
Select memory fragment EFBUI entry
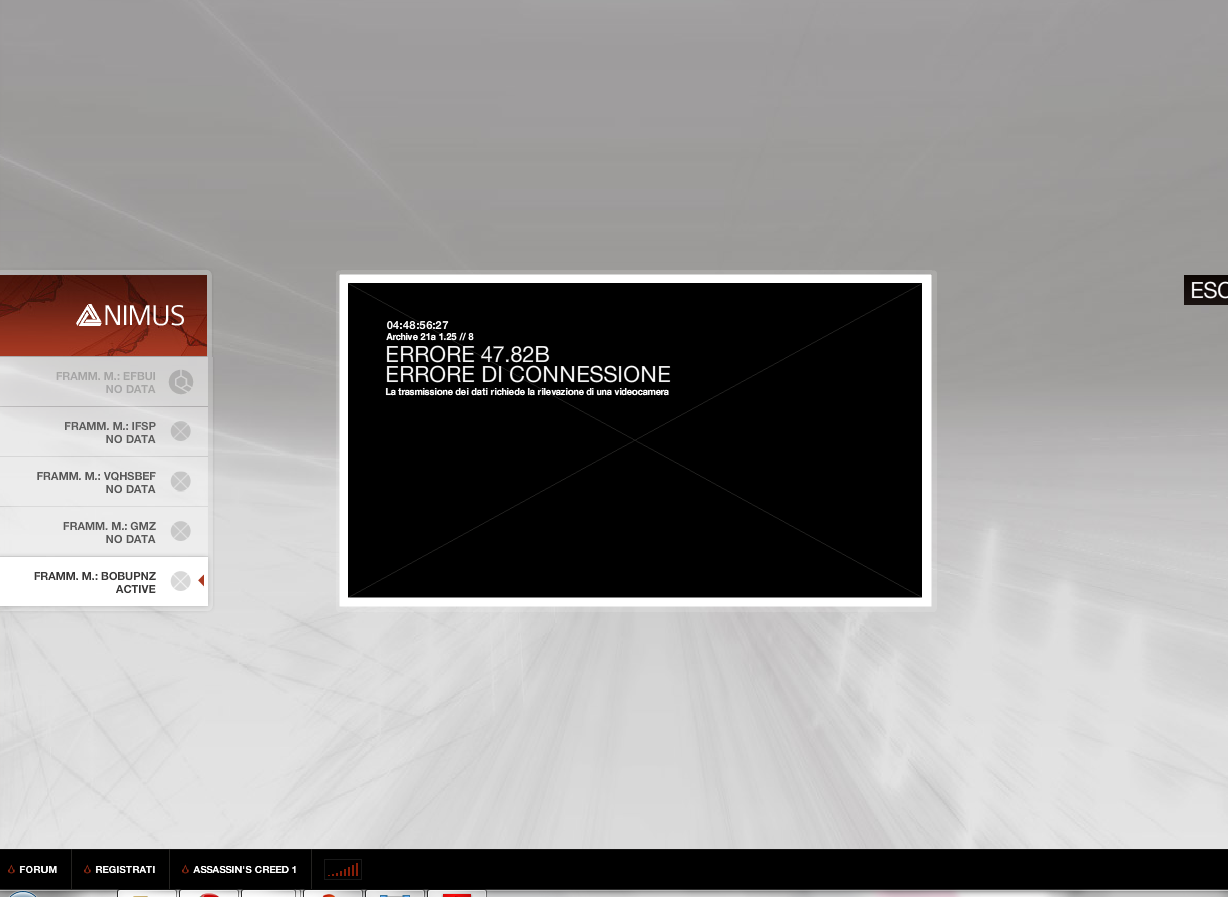click(104, 382)
